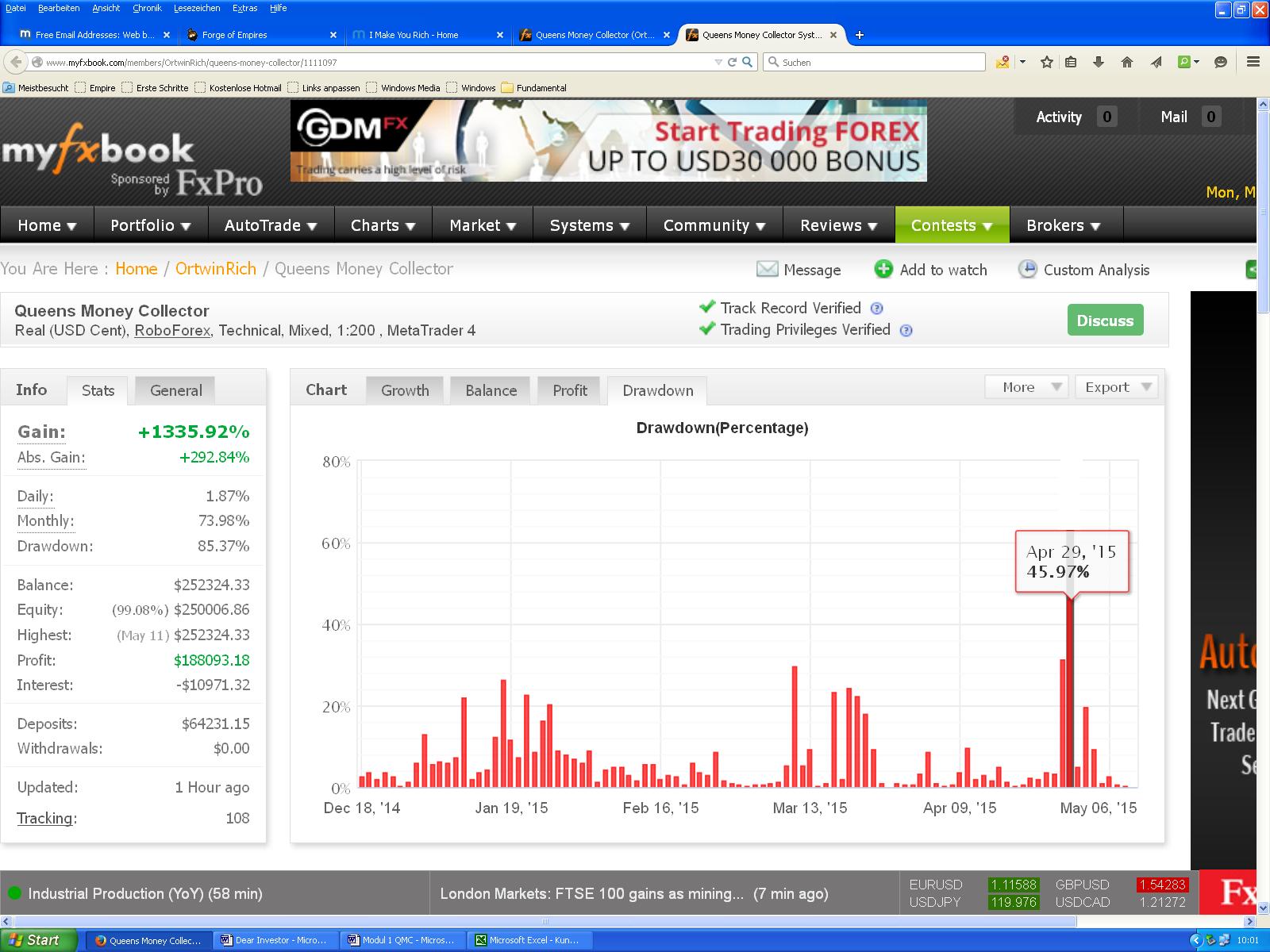Viewport: 1270px width, 952px height.
Task: Open the chart Export dropdown
Action: [1116, 387]
